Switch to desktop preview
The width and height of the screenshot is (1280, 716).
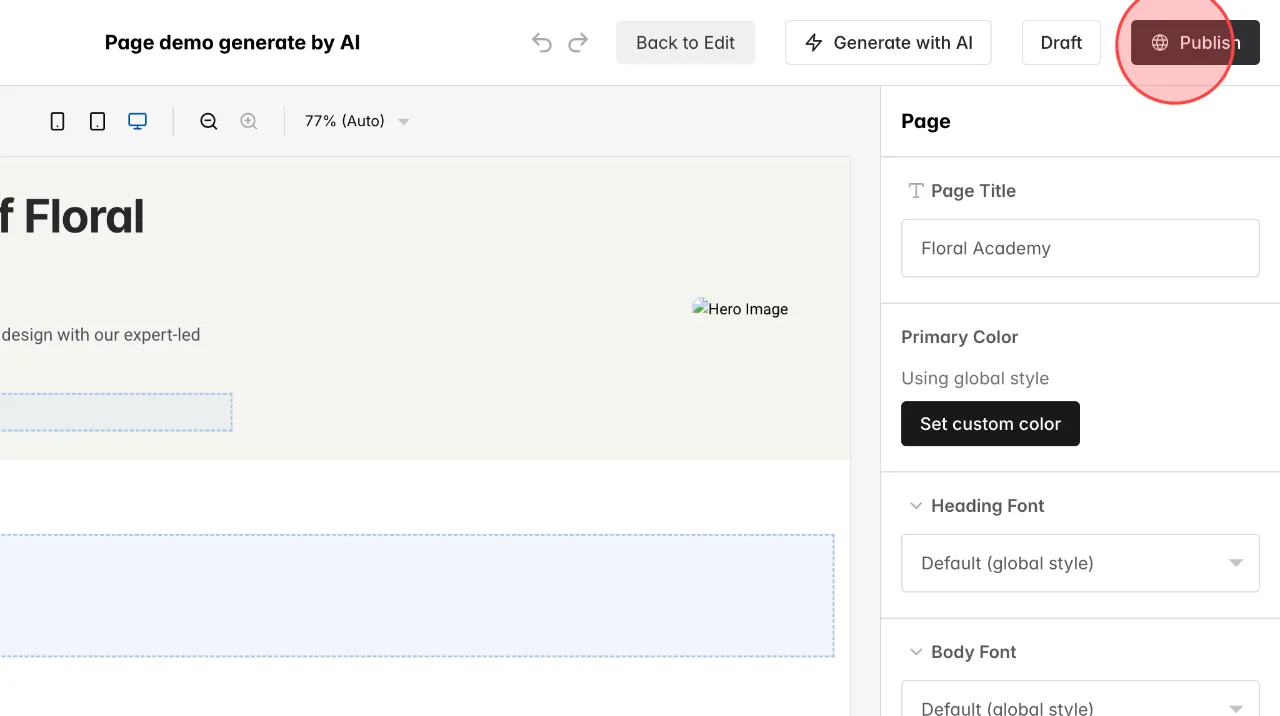(x=137, y=121)
